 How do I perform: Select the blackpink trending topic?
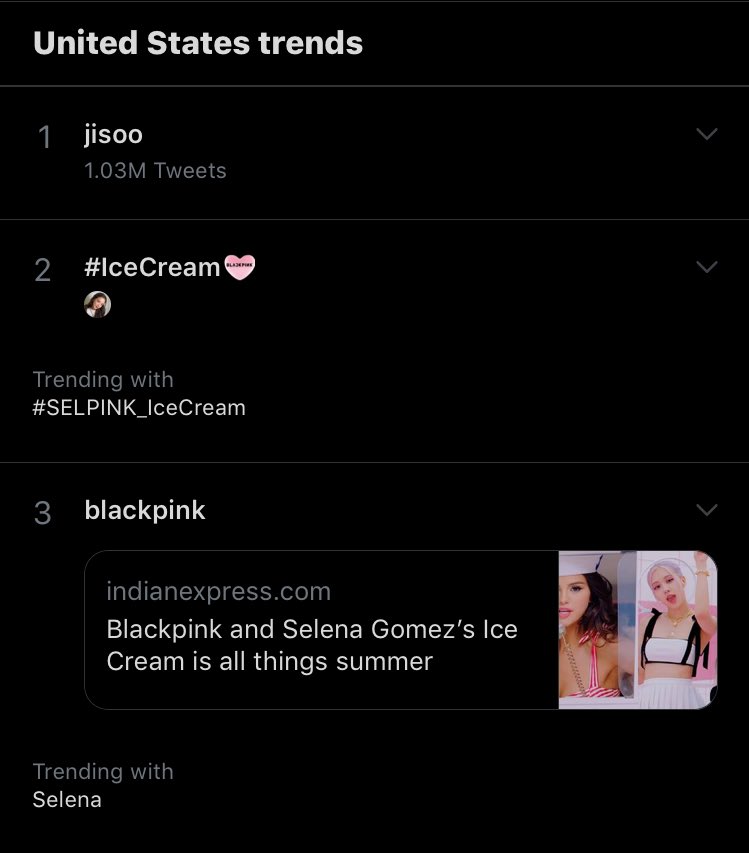coord(145,510)
